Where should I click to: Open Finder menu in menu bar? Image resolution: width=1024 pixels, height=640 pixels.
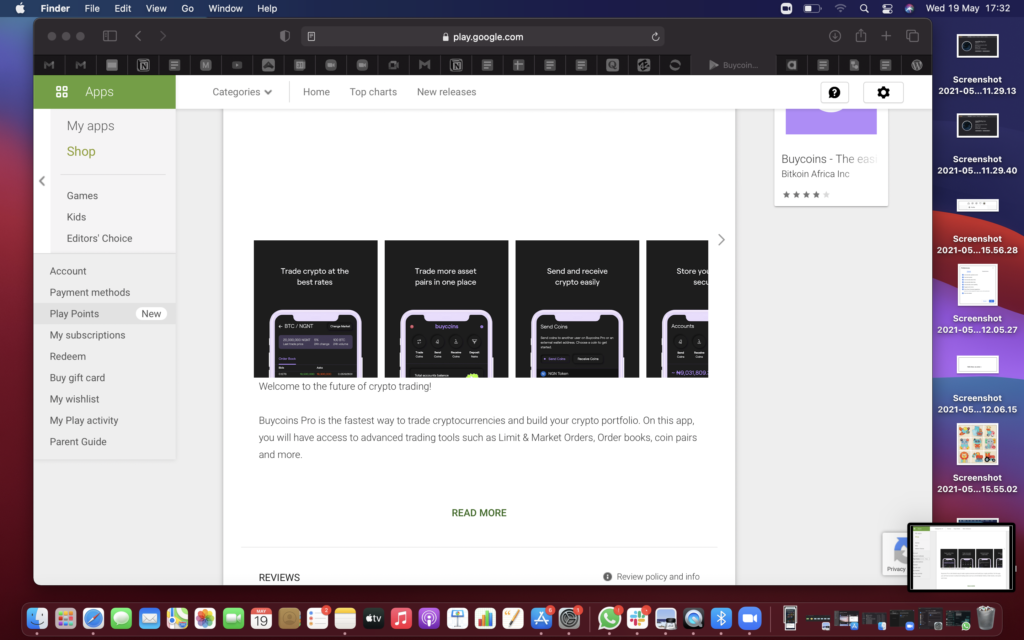coord(55,8)
